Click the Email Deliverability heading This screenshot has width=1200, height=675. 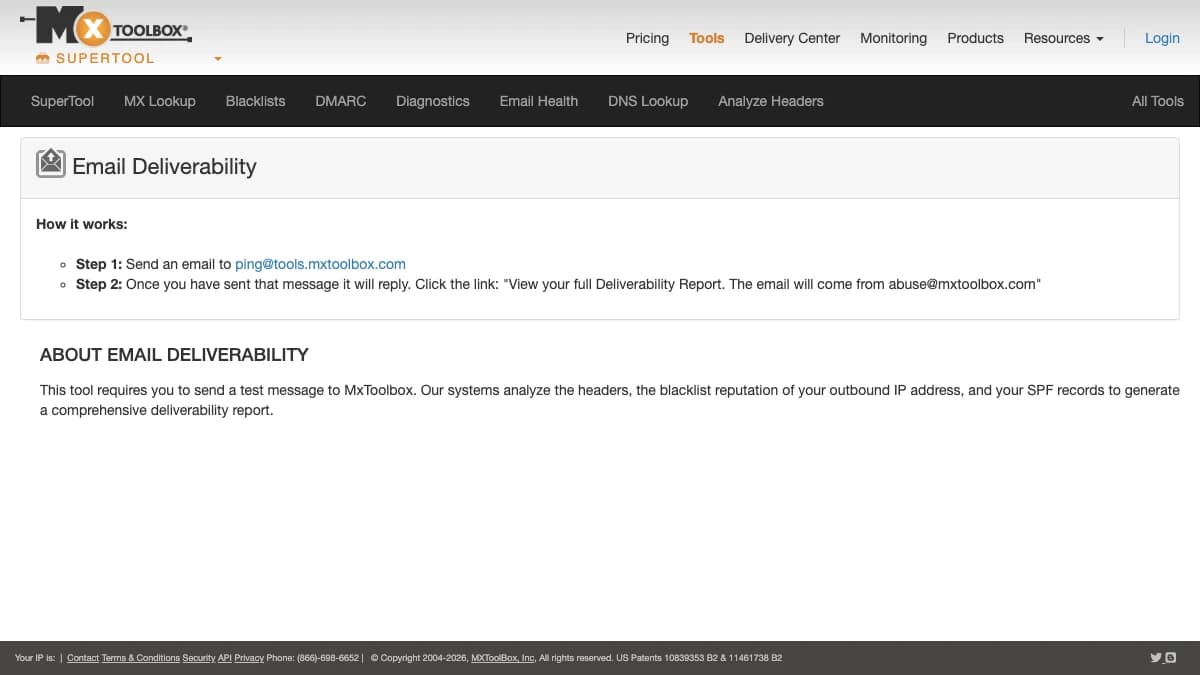coord(164,166)
